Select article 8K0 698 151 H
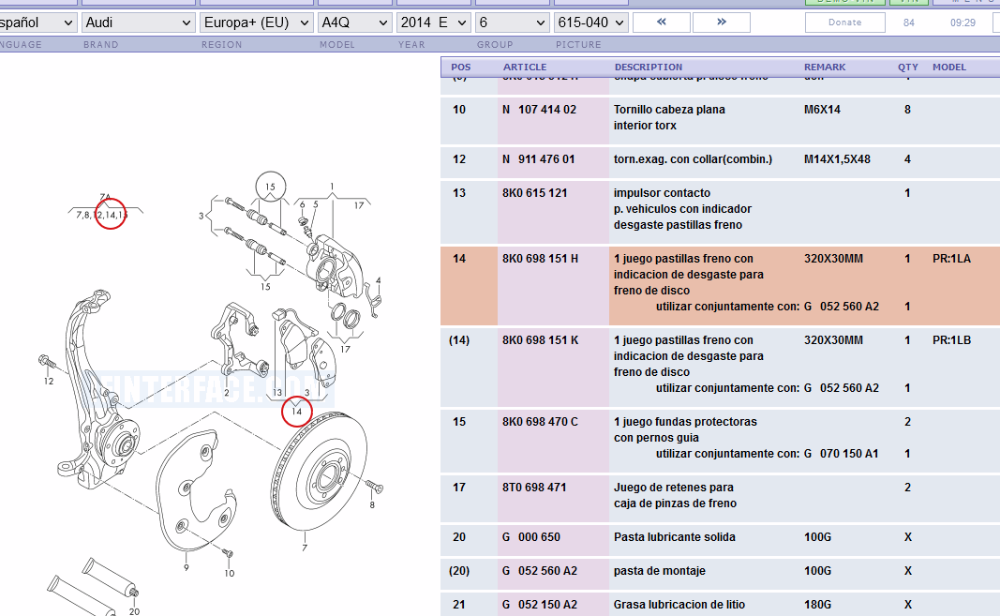The height and width of the screenshot is (616, 1000). click(540, 259)
